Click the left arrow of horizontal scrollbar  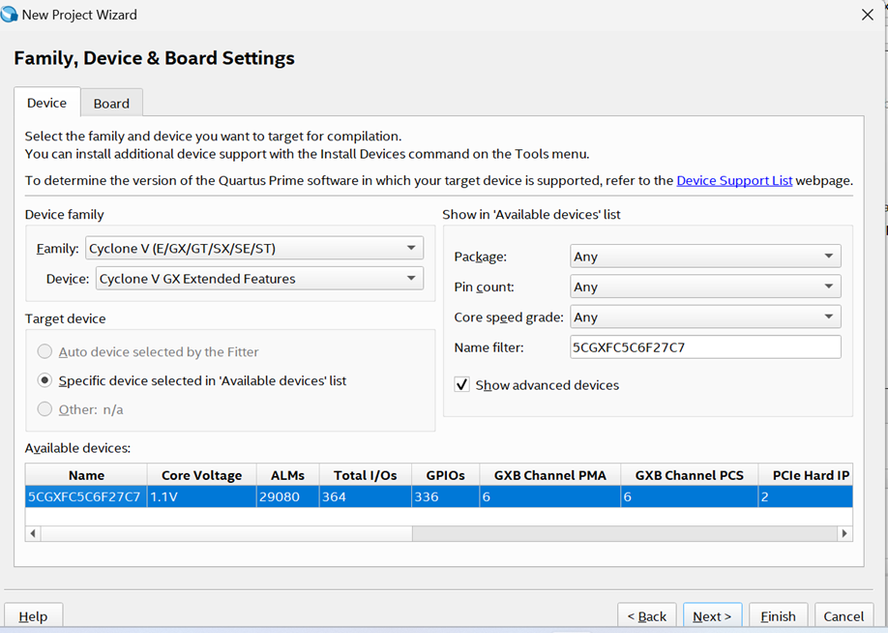(32, 534)
